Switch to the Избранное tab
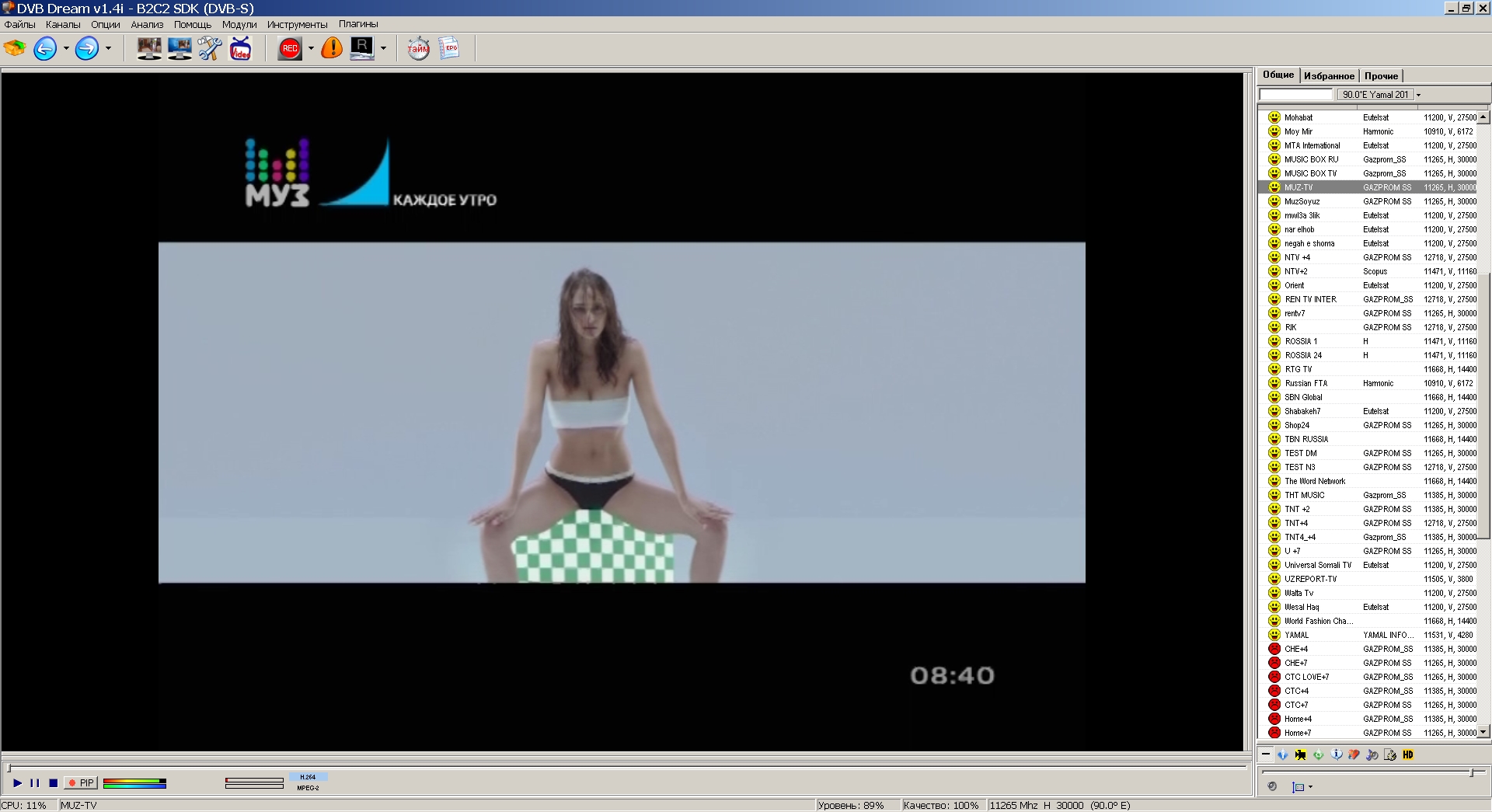The height and width of the screenshot is (812, 1492). click(x=1329, y=75)
